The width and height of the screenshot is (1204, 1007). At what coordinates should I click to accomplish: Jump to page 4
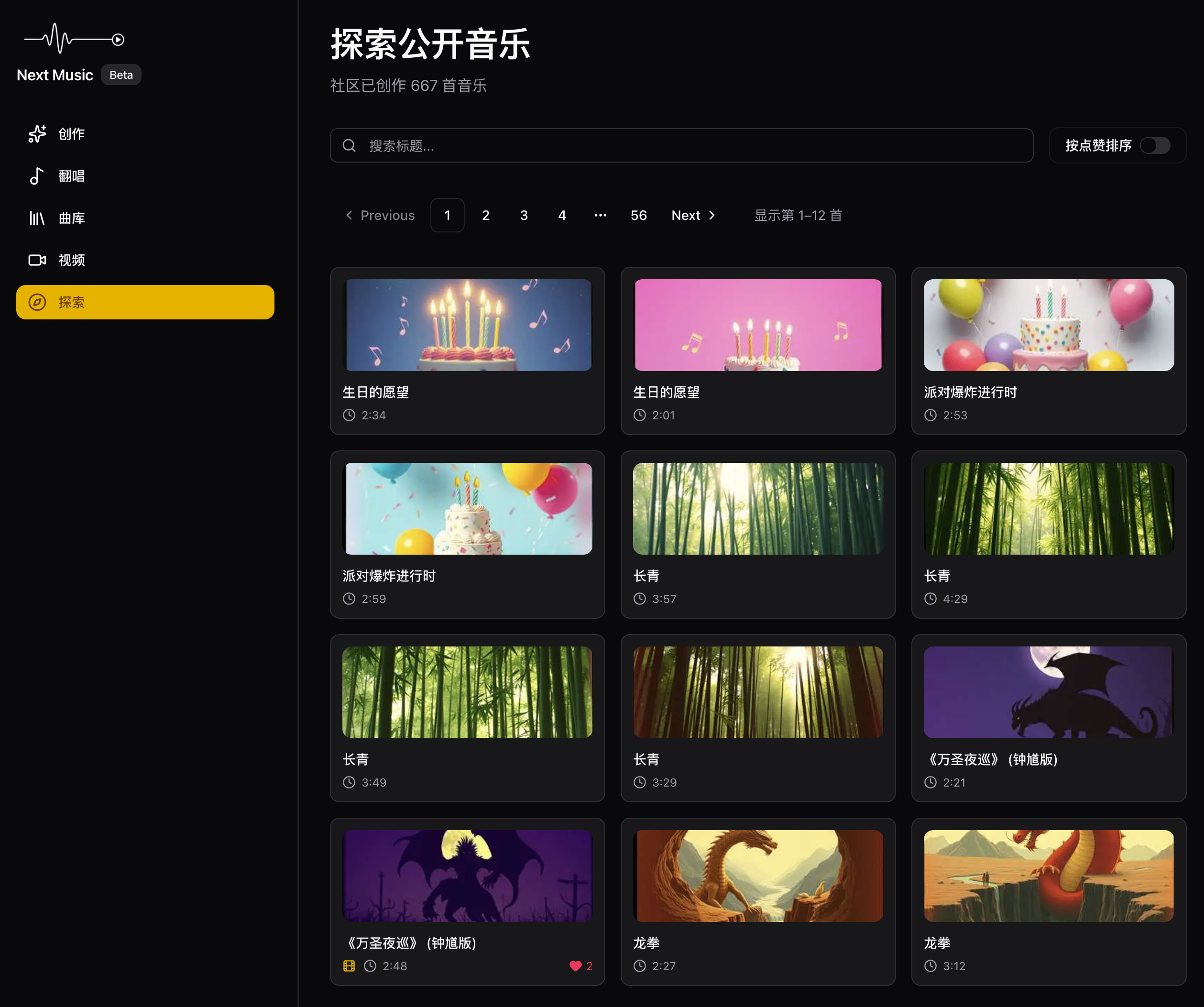coord(562,216)
